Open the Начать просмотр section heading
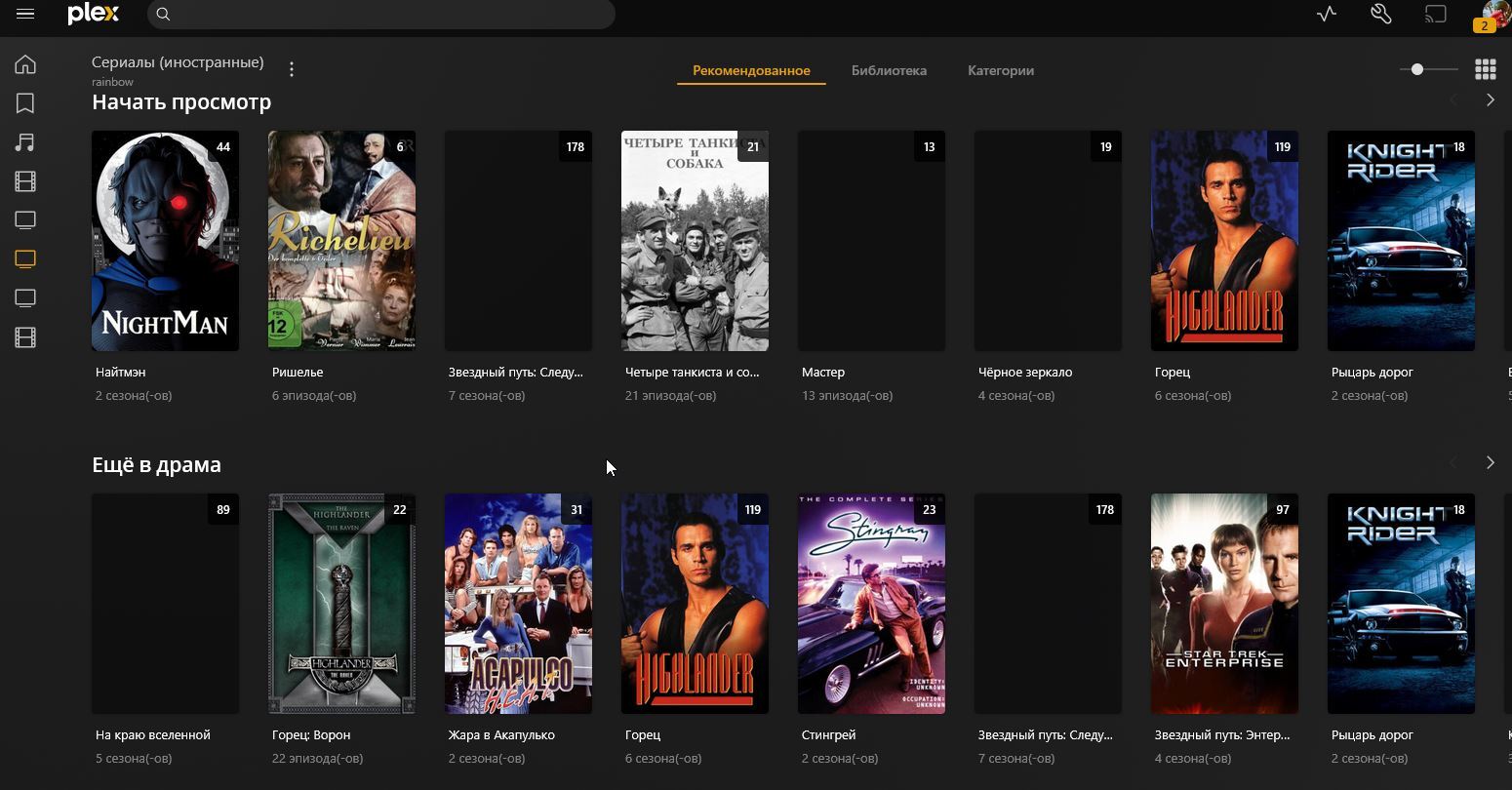 181,102
